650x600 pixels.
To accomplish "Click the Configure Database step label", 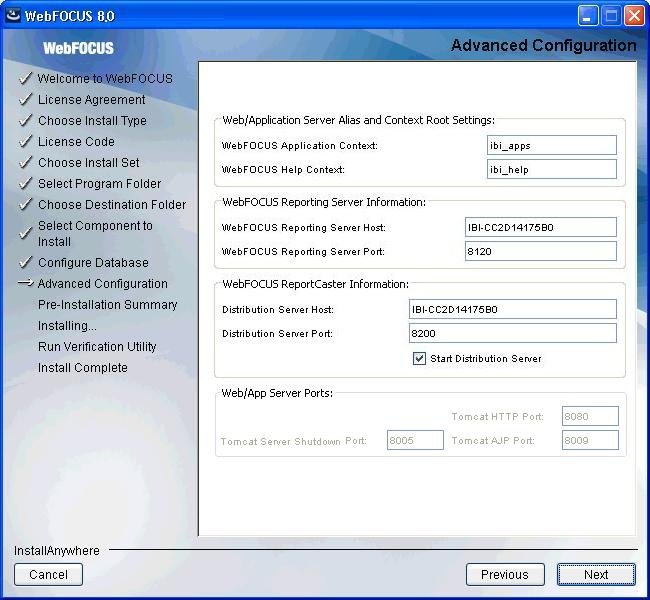I will (93, 263).
